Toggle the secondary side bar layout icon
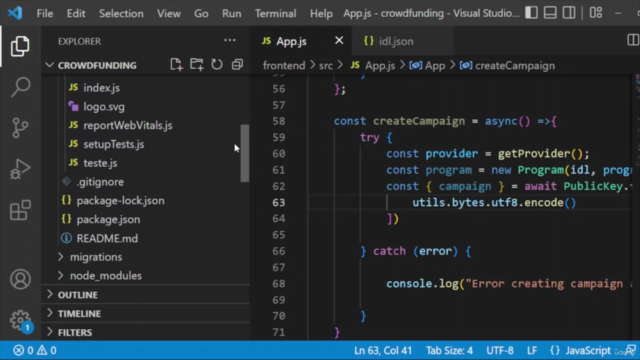 pyautogui.click(x=569, y=13)
